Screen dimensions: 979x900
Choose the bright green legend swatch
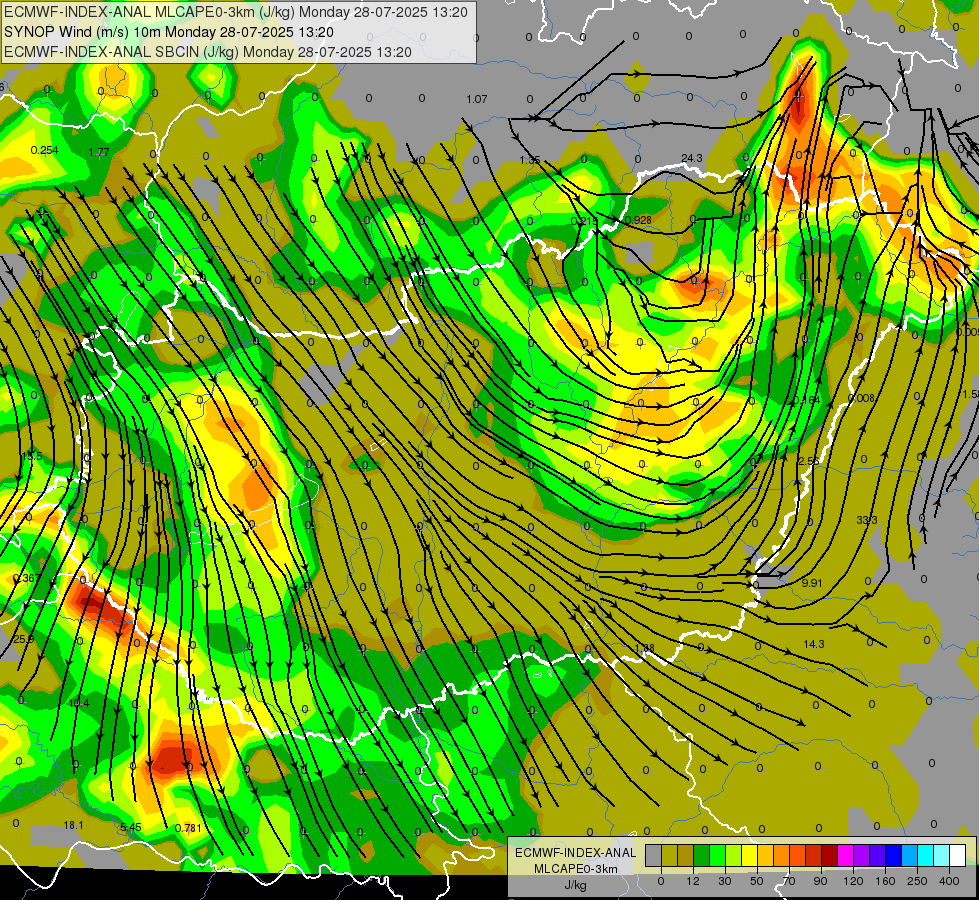point(718,855)
